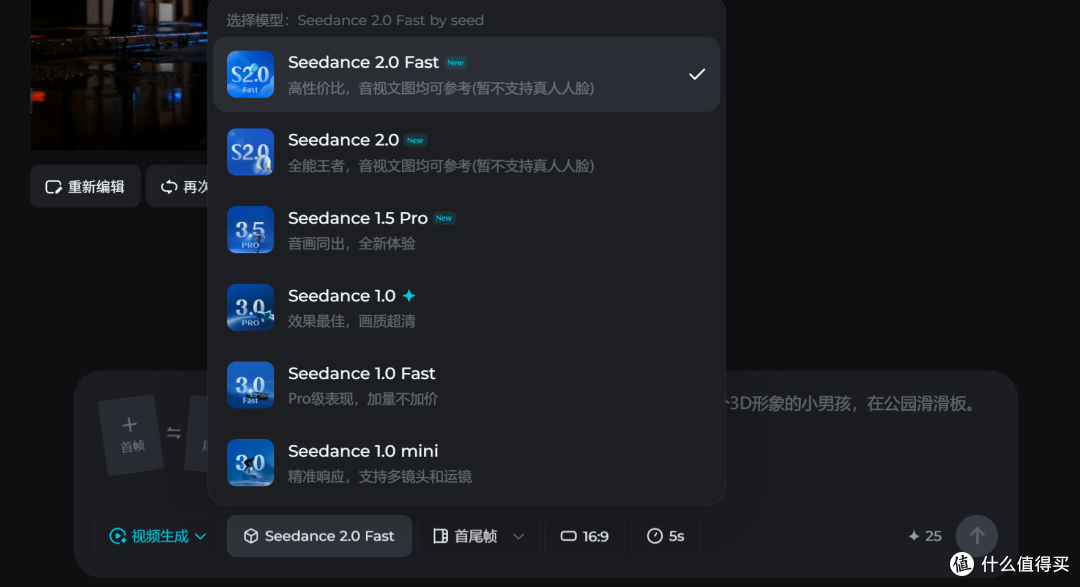Image resolution: width=1080 pixels, height=587 pixels.
Task: Click the swap frames arrows icon
Action: point(174,433)
